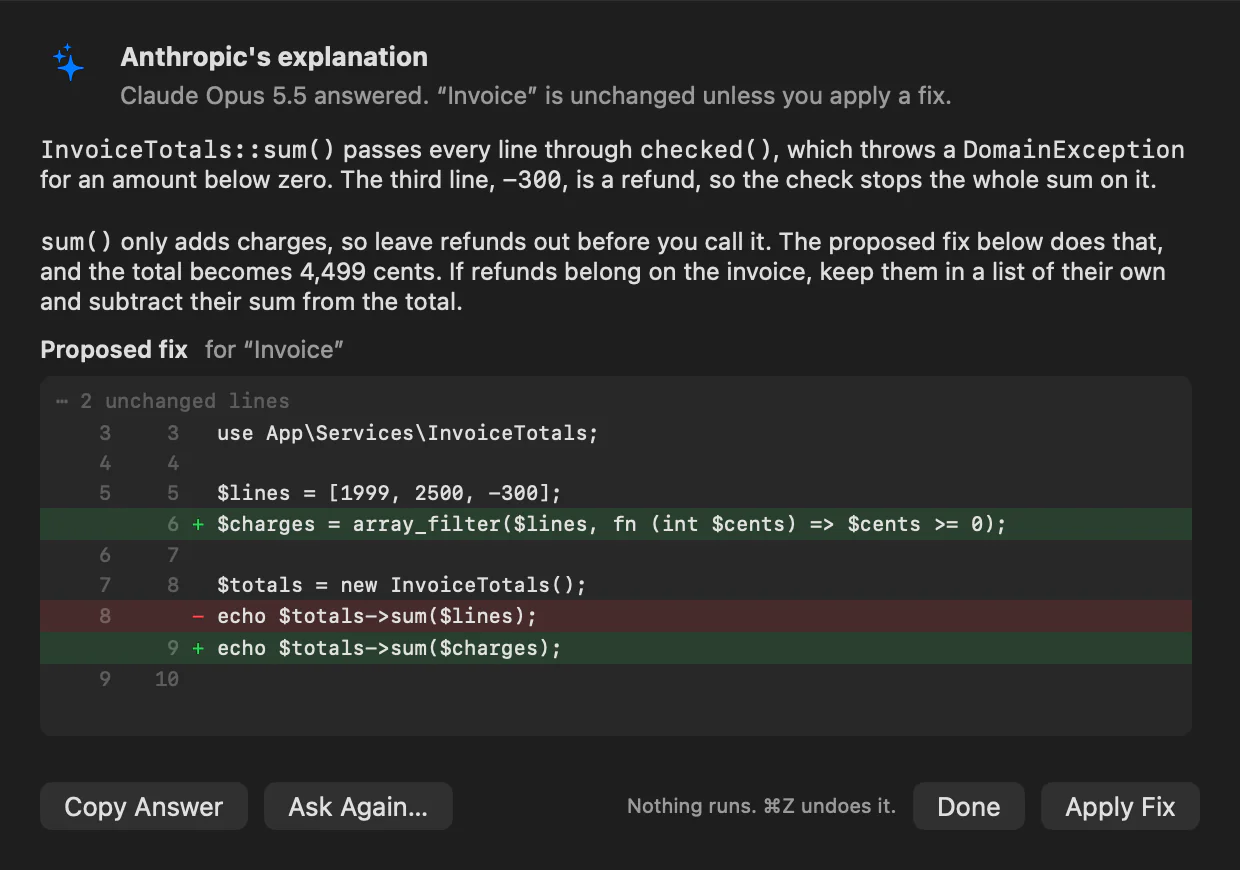Click the Done button
Screen dimensions: 1240x870
[x=969, y=807]
